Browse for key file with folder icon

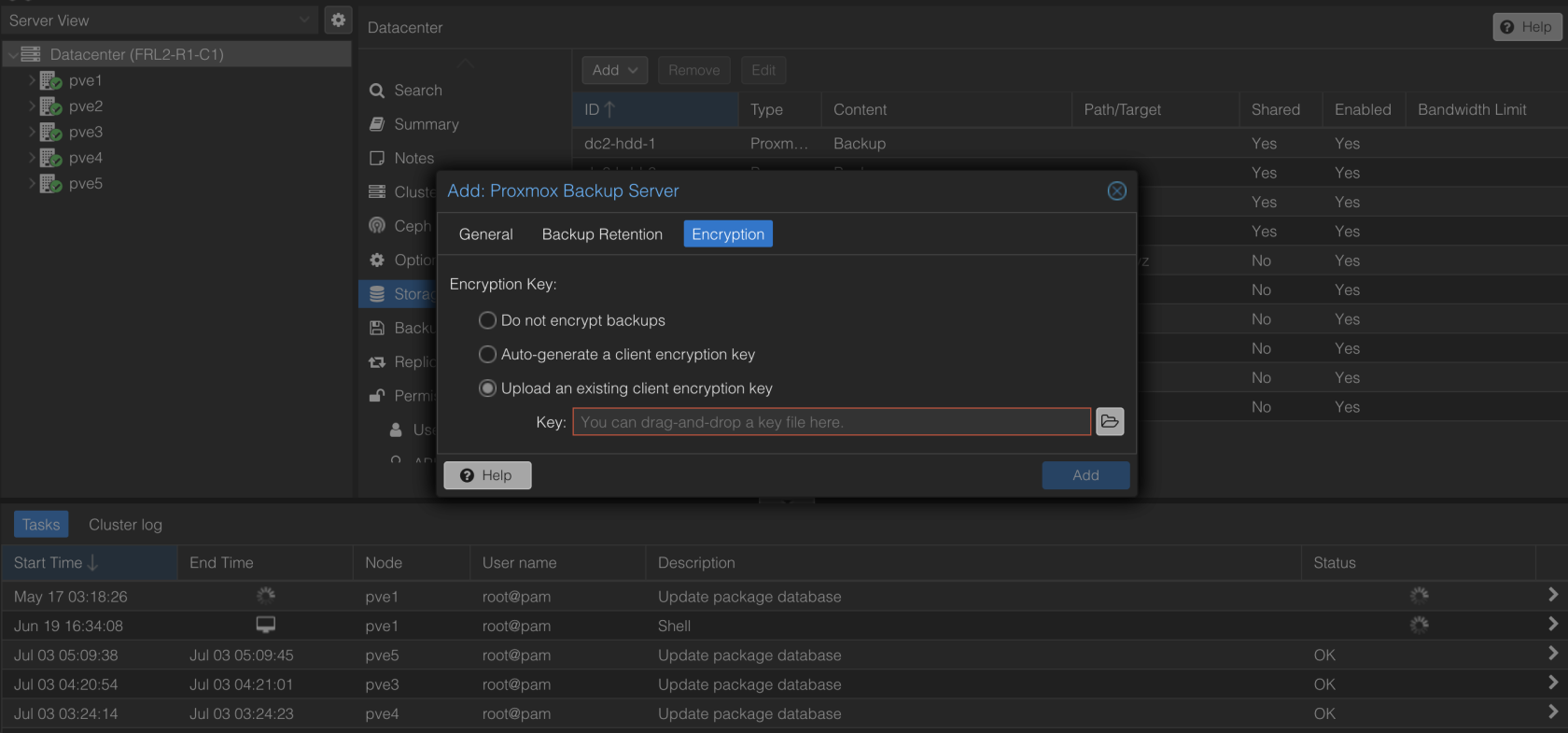pos(1110,422)
